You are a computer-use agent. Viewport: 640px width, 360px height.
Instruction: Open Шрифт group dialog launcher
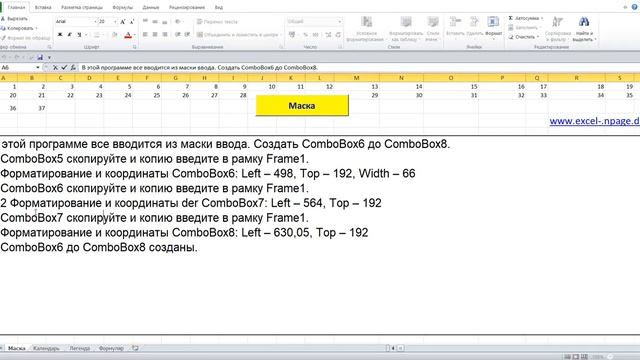click(x=134, y=47)
